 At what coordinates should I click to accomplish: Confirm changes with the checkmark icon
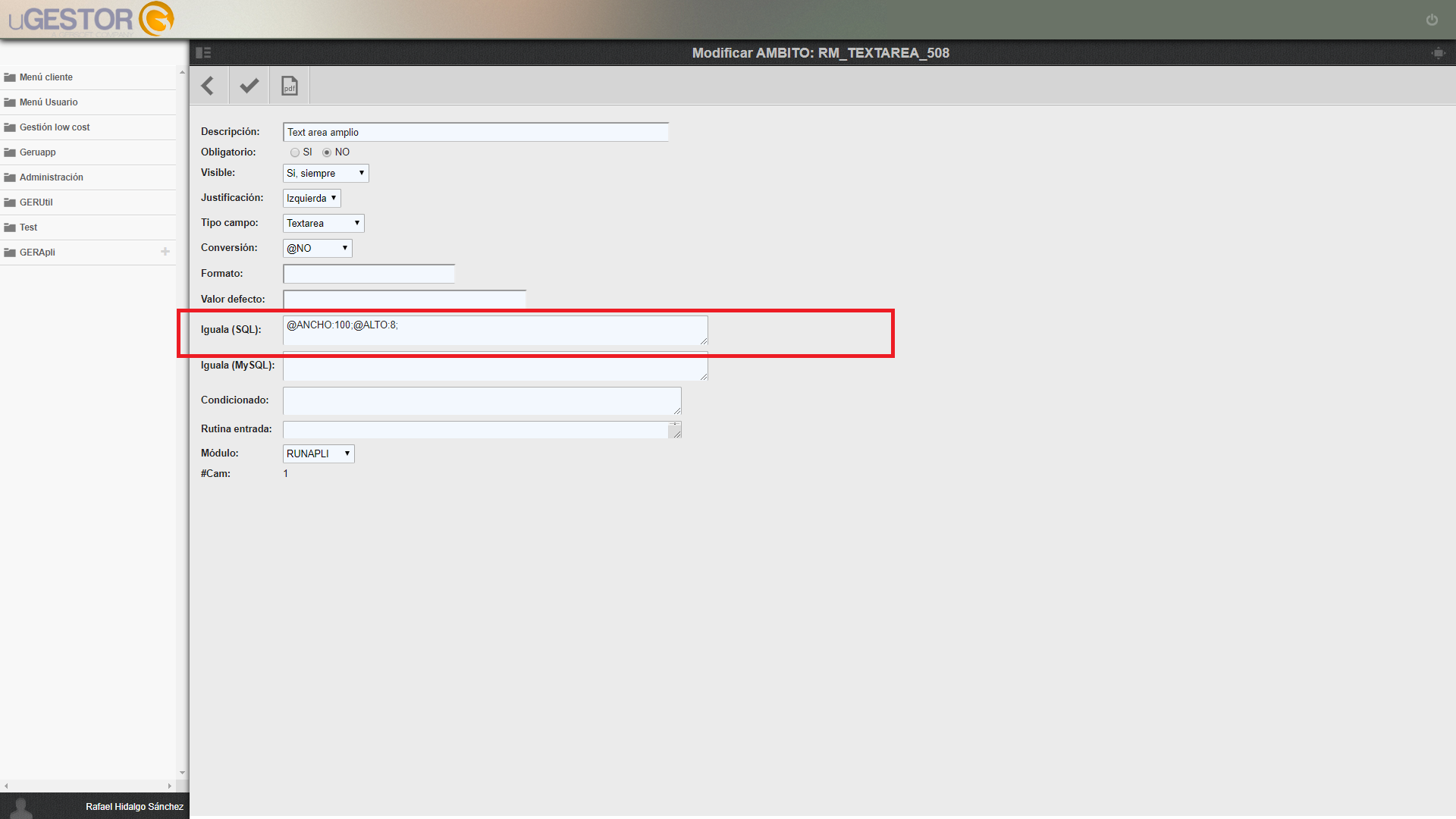click(249, 86)
